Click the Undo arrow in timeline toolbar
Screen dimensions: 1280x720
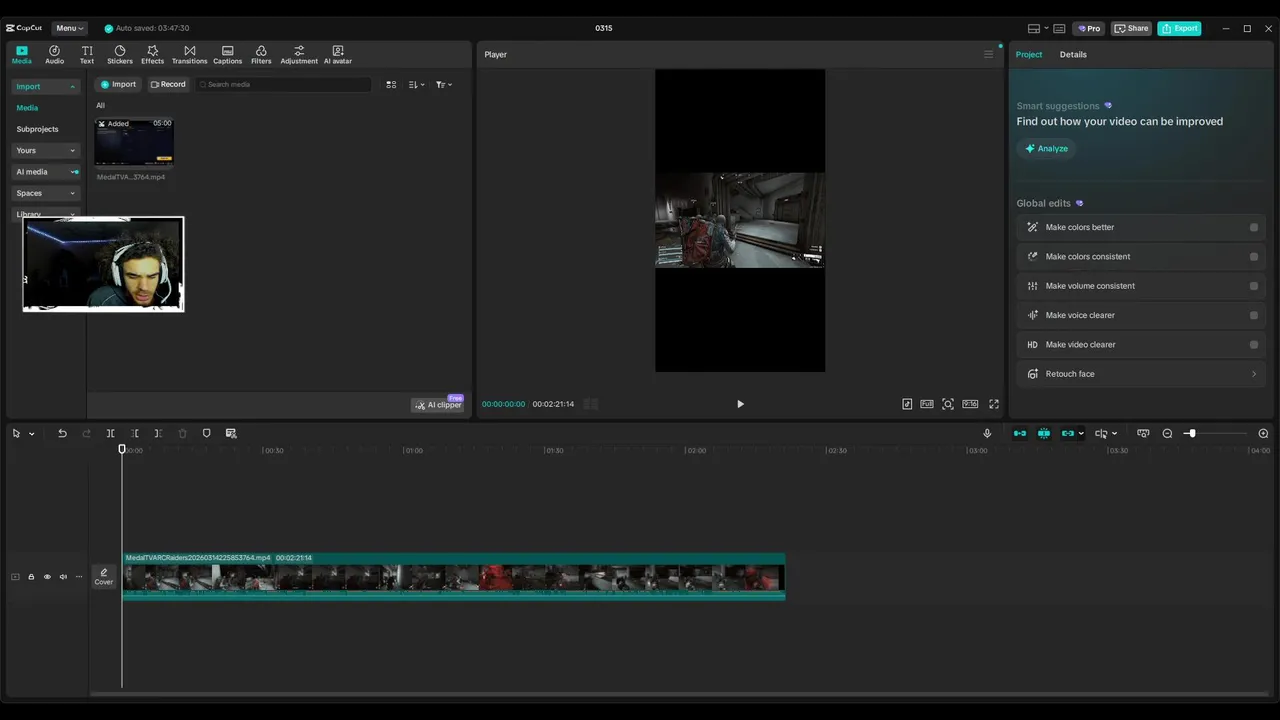62,433
